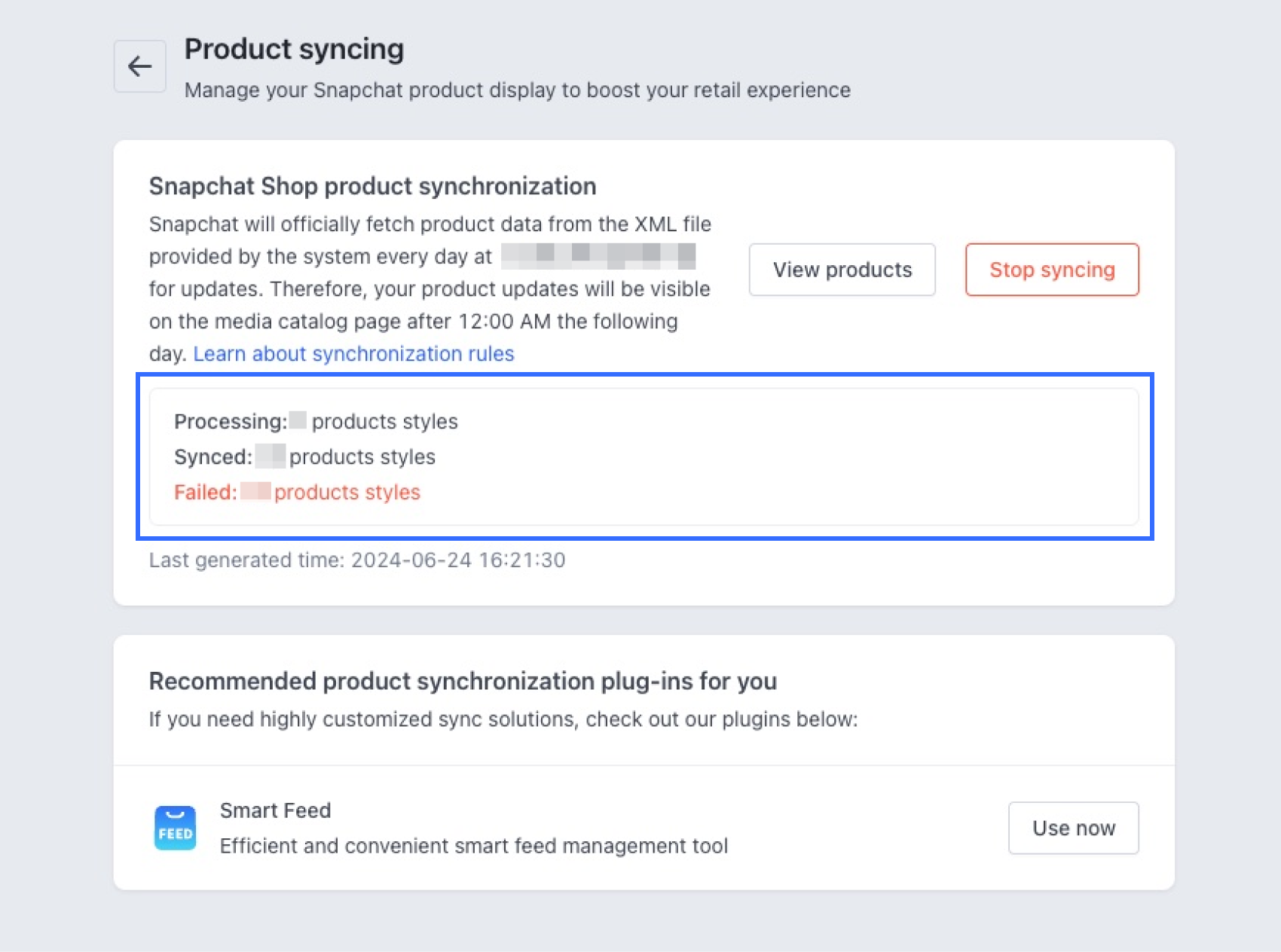Viewport: 1281px width, 952px height.
Task: Click the Smart Feed app icon
Action: [175, 828]
